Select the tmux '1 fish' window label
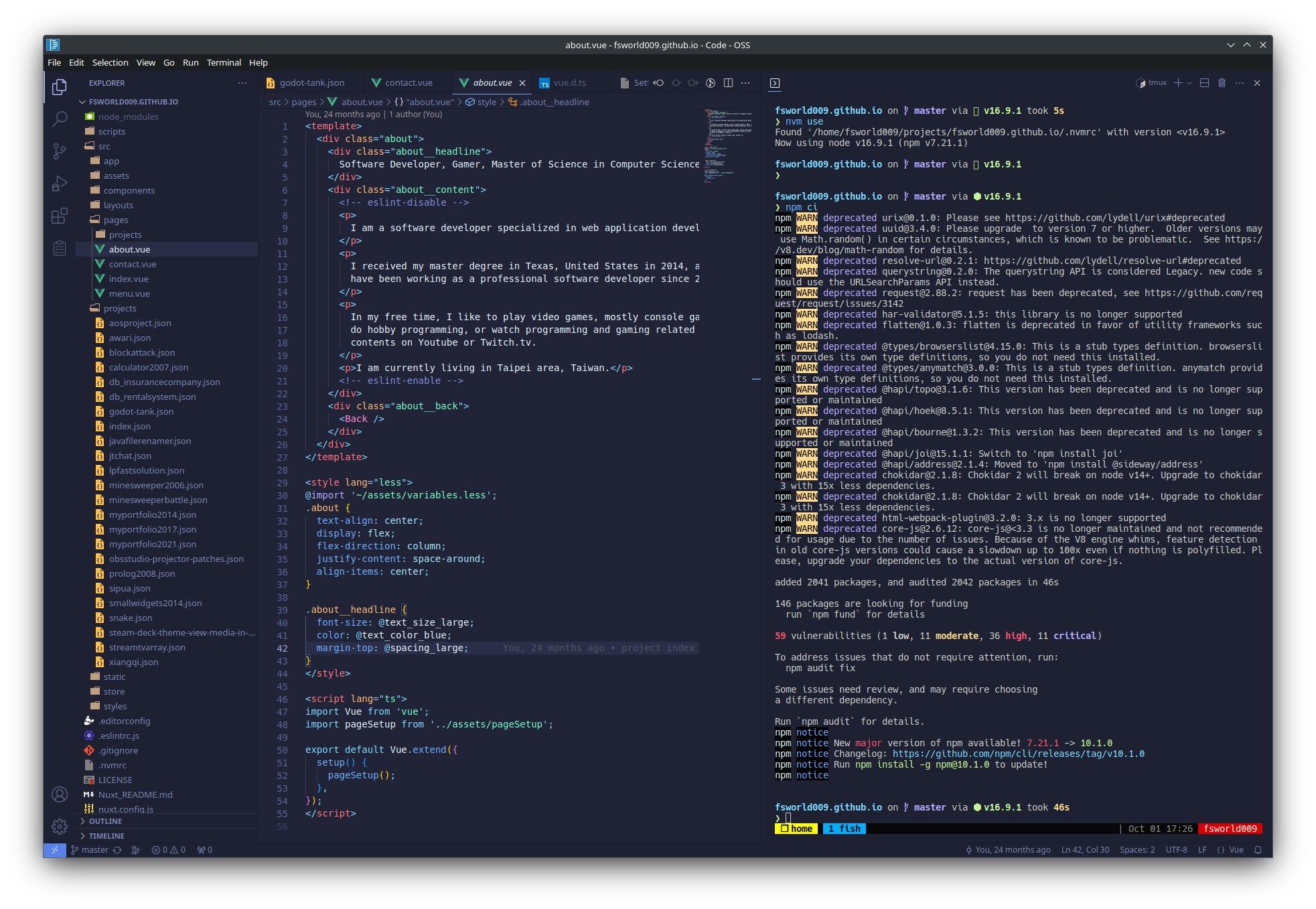 point(844,829)
